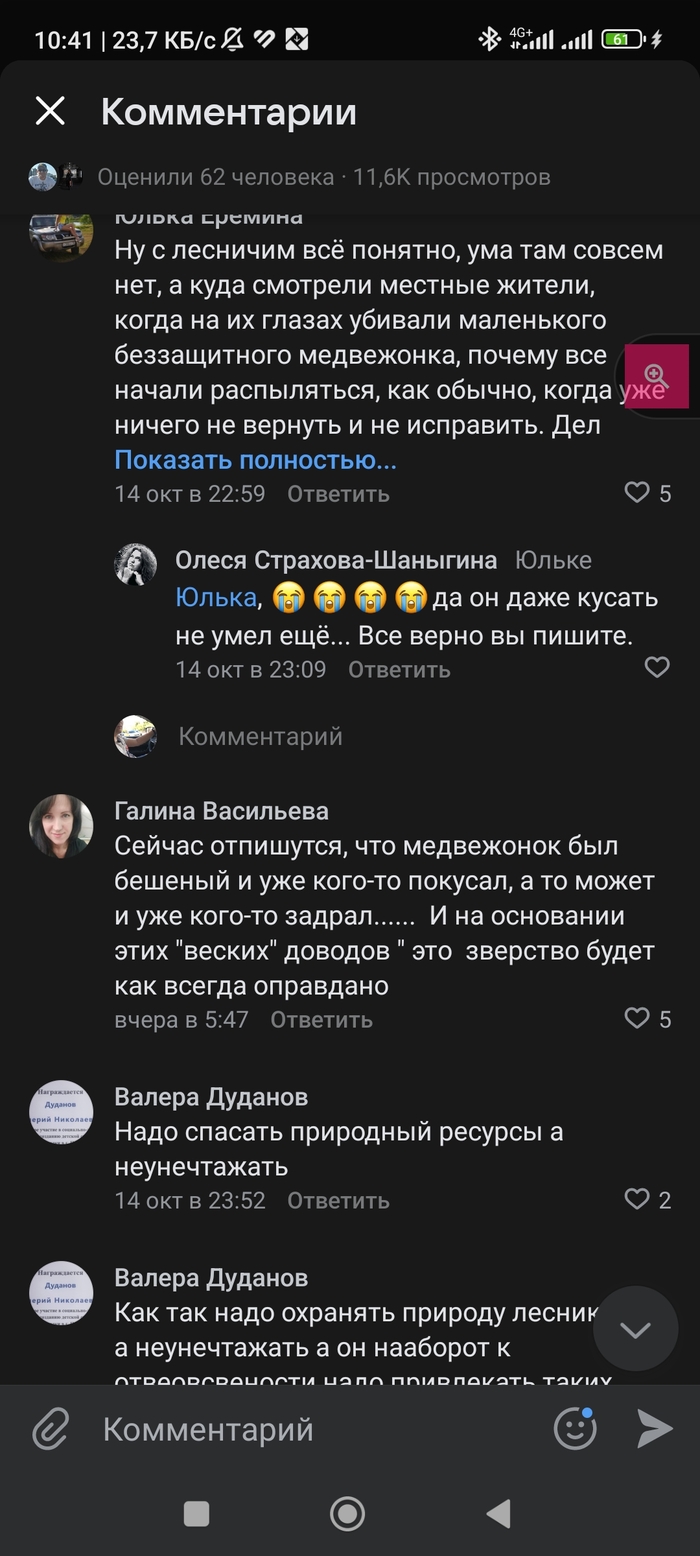The width and height of the screenshot is (700, 1556).
Task: Open Галина Васильева's profile avatar
Action: pyautogui.click(x=61, y=826)
